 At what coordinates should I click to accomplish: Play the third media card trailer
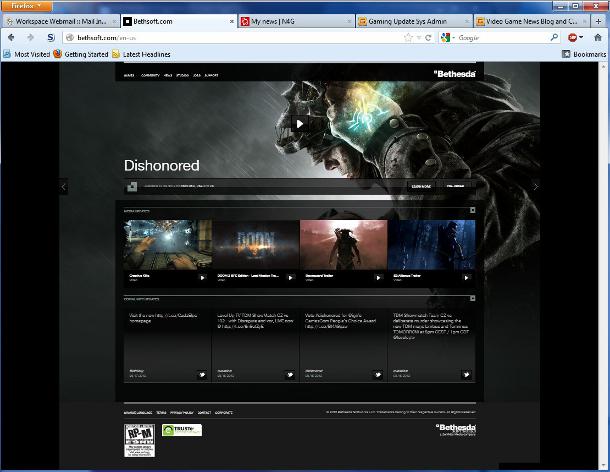click(x=378, y=278)
